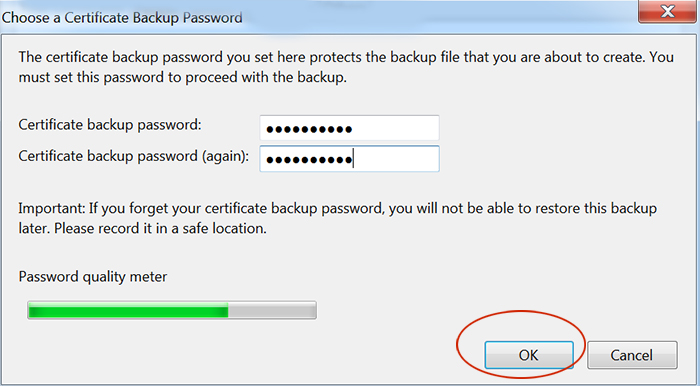Click the gray unfilled portion of quality meter
Viewport: 700px width, 386px height.
click(272, 310)
